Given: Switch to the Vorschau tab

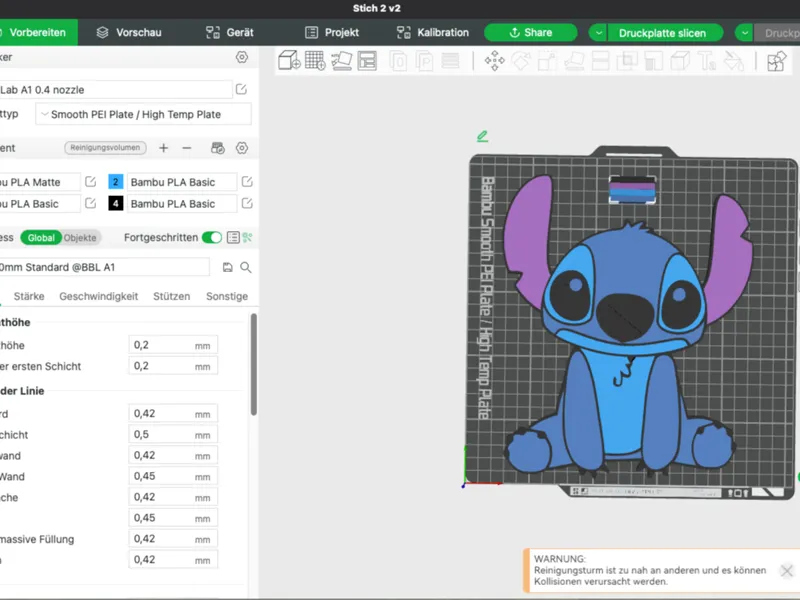Looking at the screenshot, I should tap(129, 33).
